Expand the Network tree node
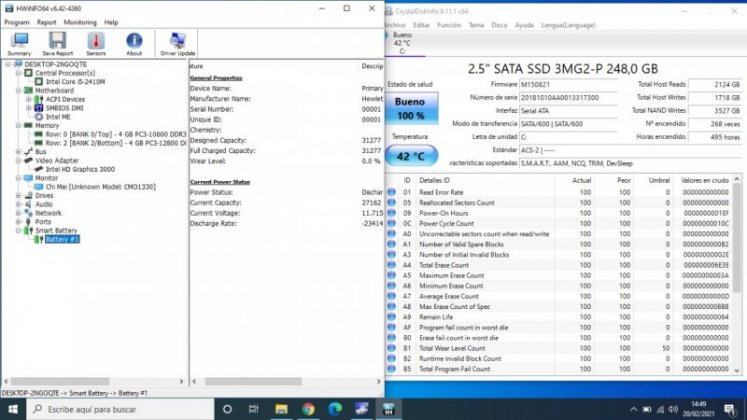This screenshot has height=420, width=747. [x=18, y=213]
